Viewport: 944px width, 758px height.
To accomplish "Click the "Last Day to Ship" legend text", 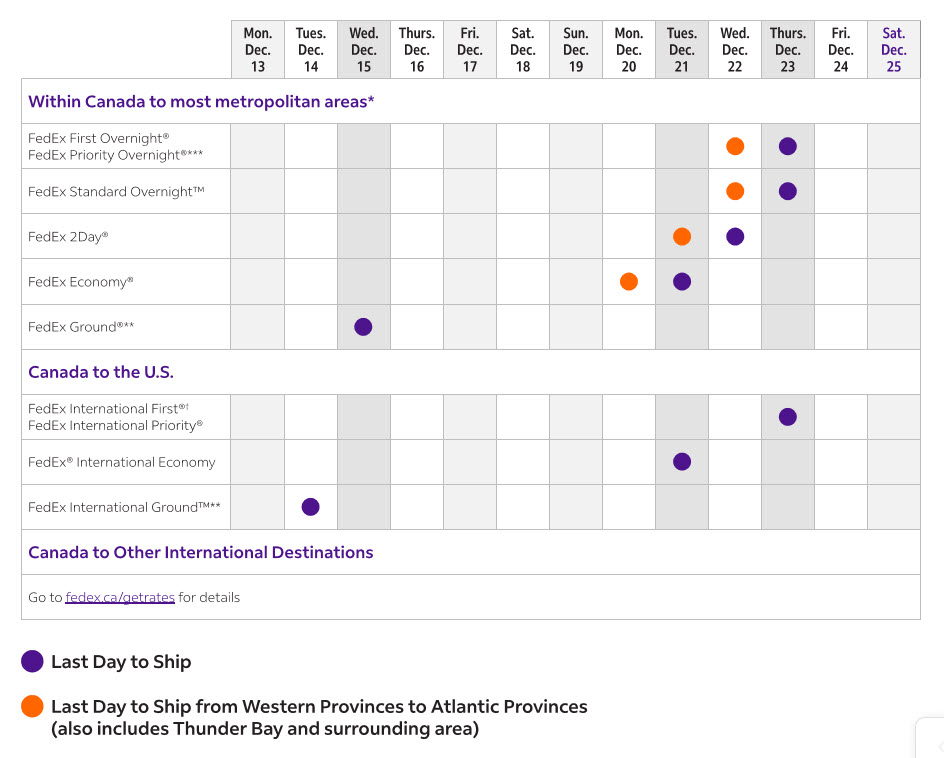I will pos(121,661).
